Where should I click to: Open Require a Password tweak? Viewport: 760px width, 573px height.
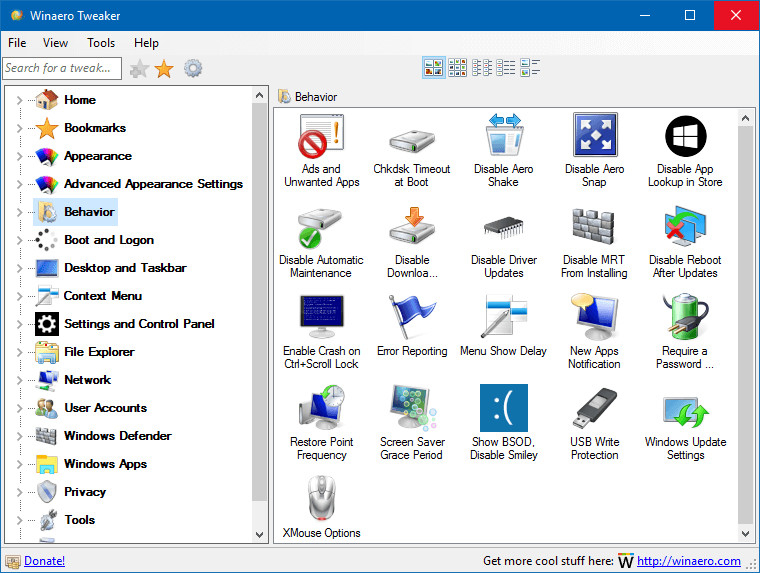[685, 333]
